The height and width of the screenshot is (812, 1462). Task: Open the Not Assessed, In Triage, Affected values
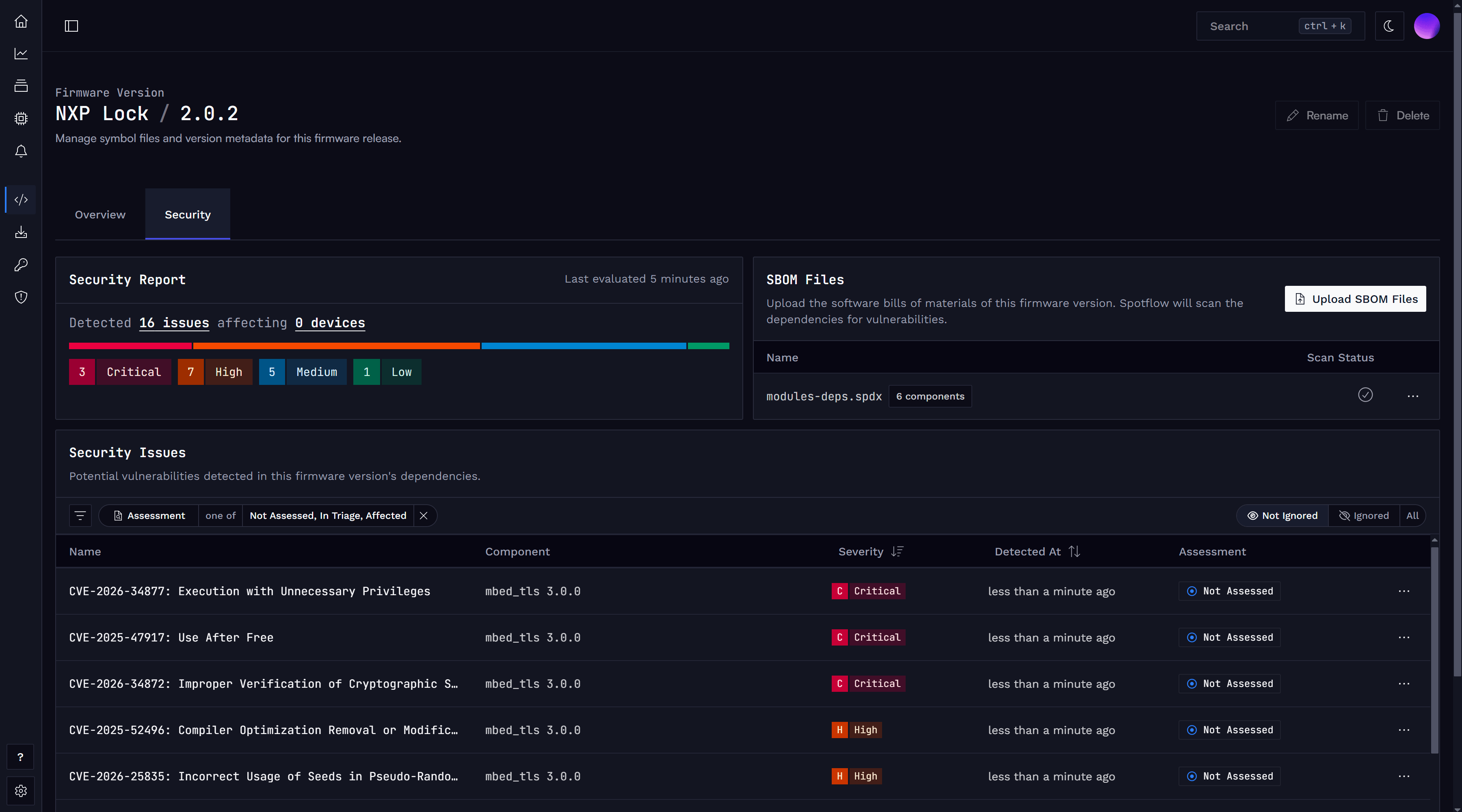coord(327,515)
